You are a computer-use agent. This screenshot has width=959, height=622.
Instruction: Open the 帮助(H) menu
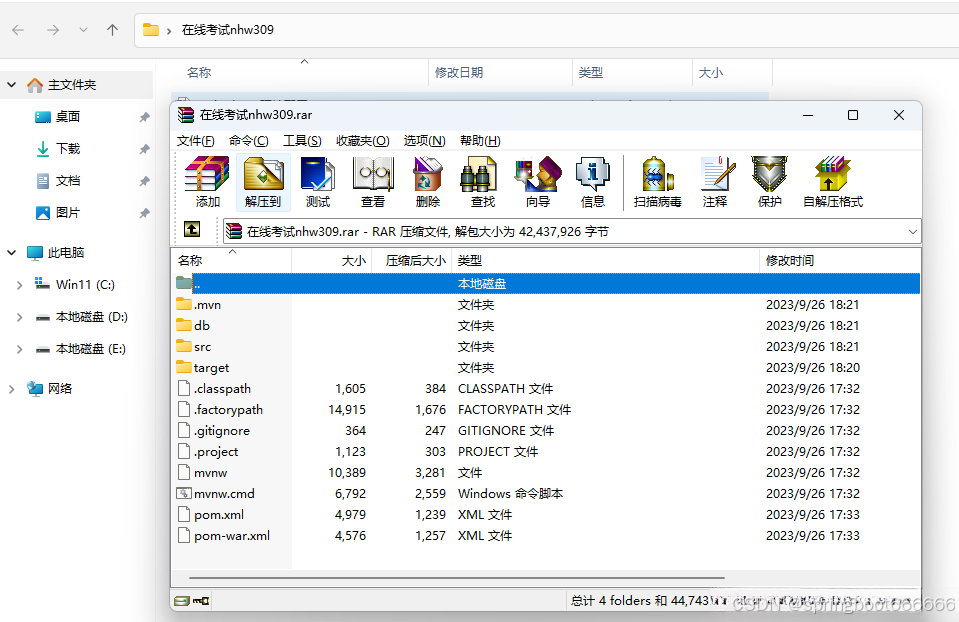(480, 141)
